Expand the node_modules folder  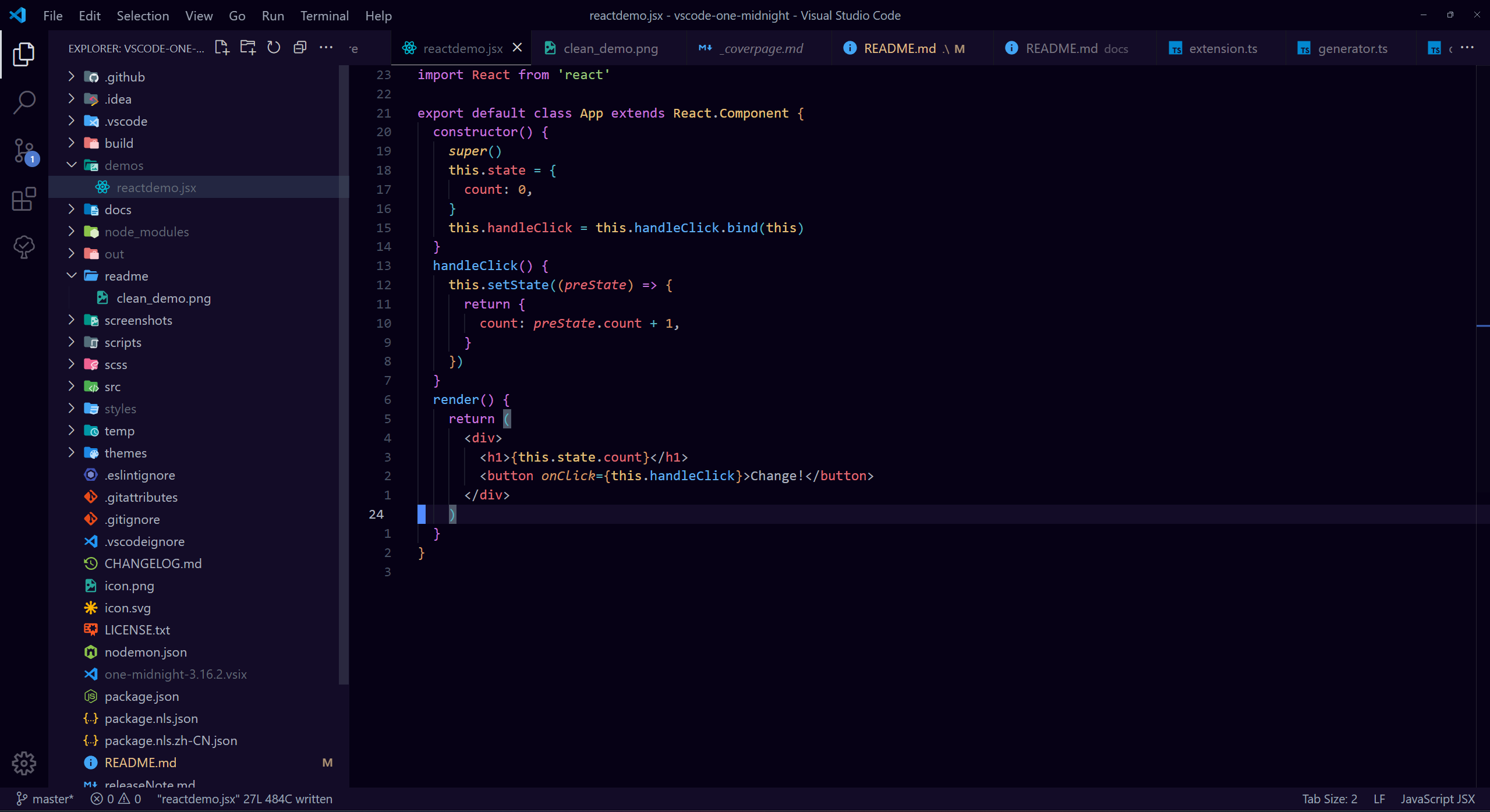click(147, 231)
